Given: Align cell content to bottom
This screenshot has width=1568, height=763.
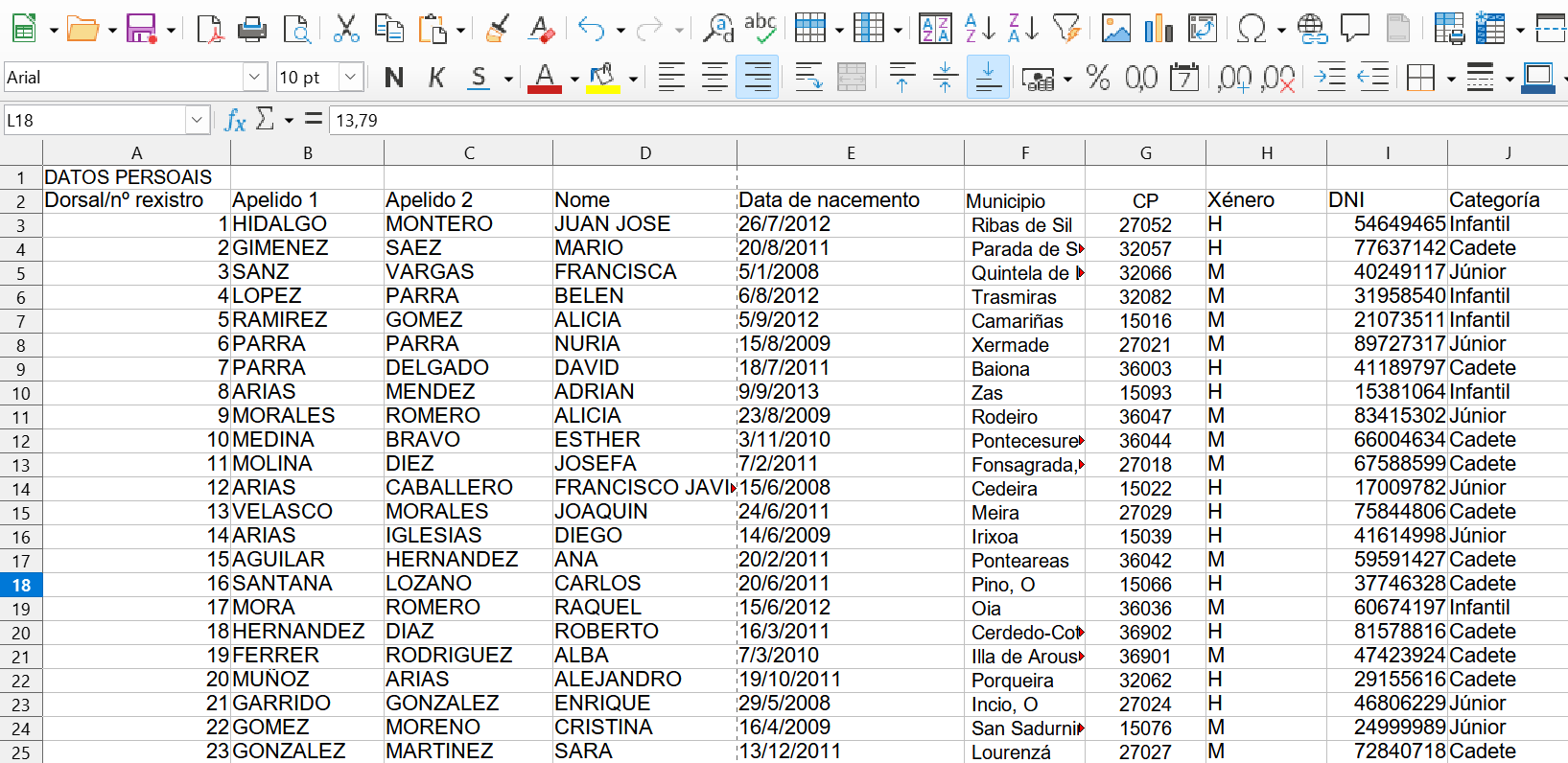Looking at the screenshot, I should point(988,78).
